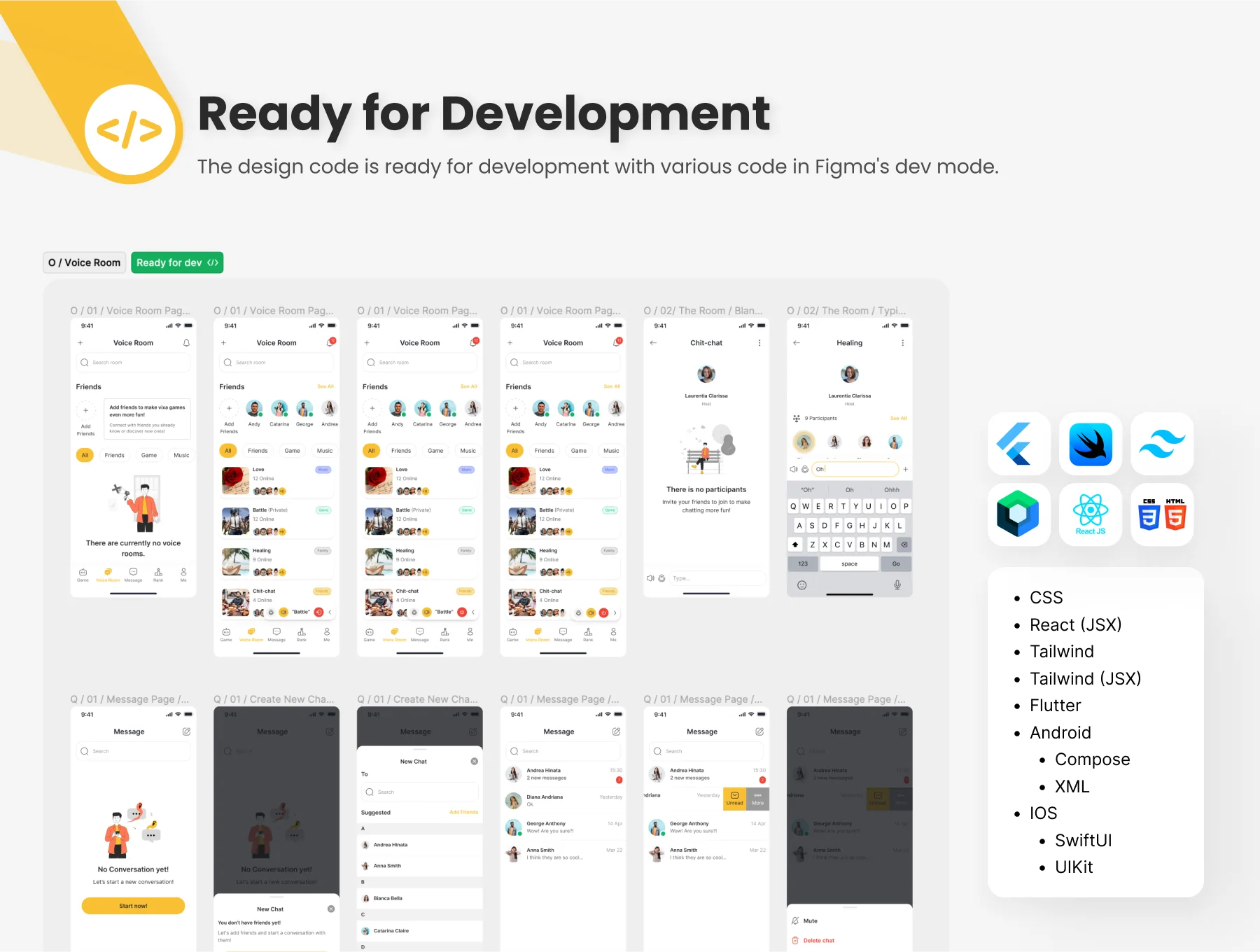The height and width of the screenshot is (952, 1260).
Task: Tap the Go key on Healing keyboard
Action: [x=896, y=563]
